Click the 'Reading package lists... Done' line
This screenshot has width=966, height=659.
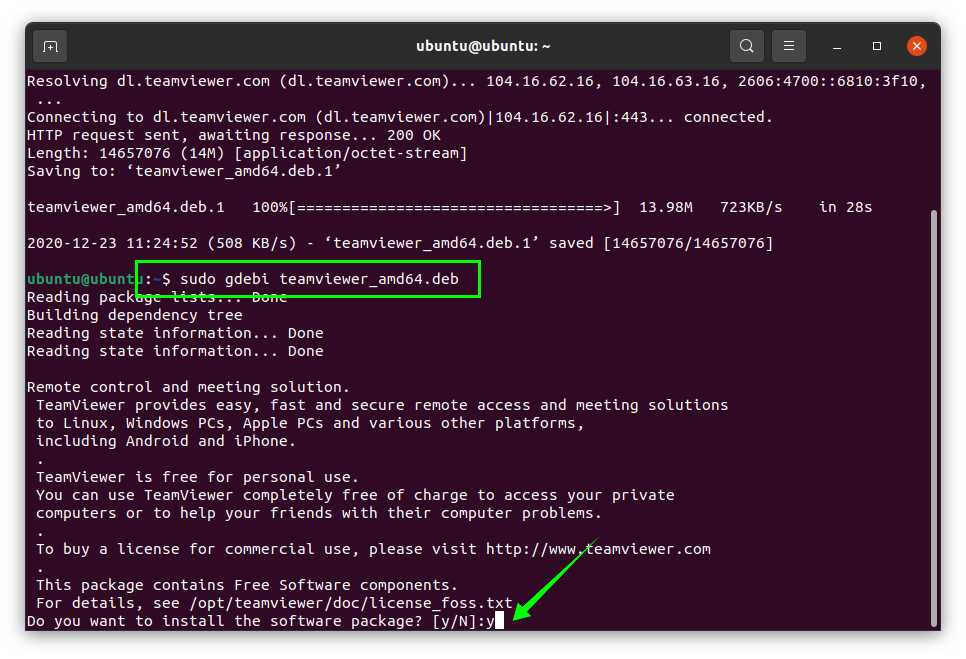157,297
